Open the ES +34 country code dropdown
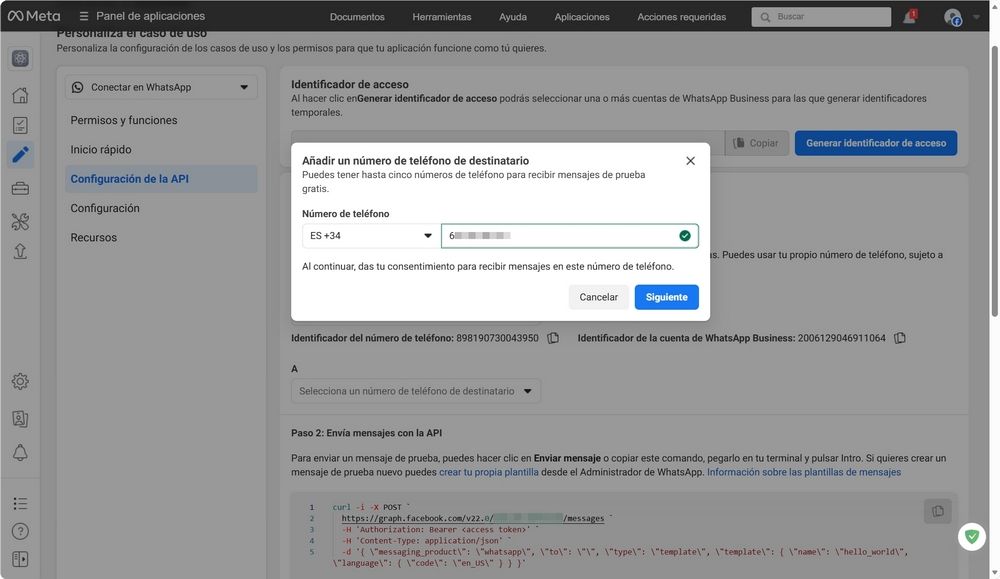The image size is (1000, 579). tap(369, 235)
